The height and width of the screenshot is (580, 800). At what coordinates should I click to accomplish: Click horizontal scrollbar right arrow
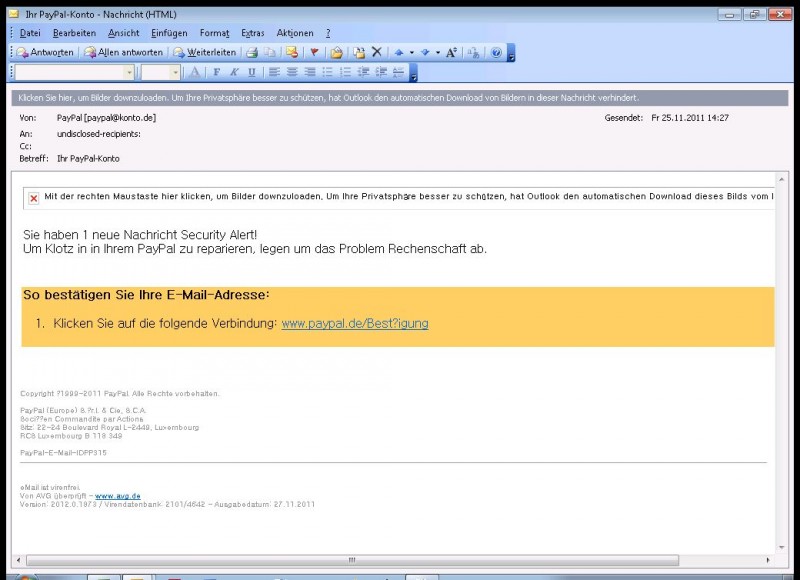768,560
